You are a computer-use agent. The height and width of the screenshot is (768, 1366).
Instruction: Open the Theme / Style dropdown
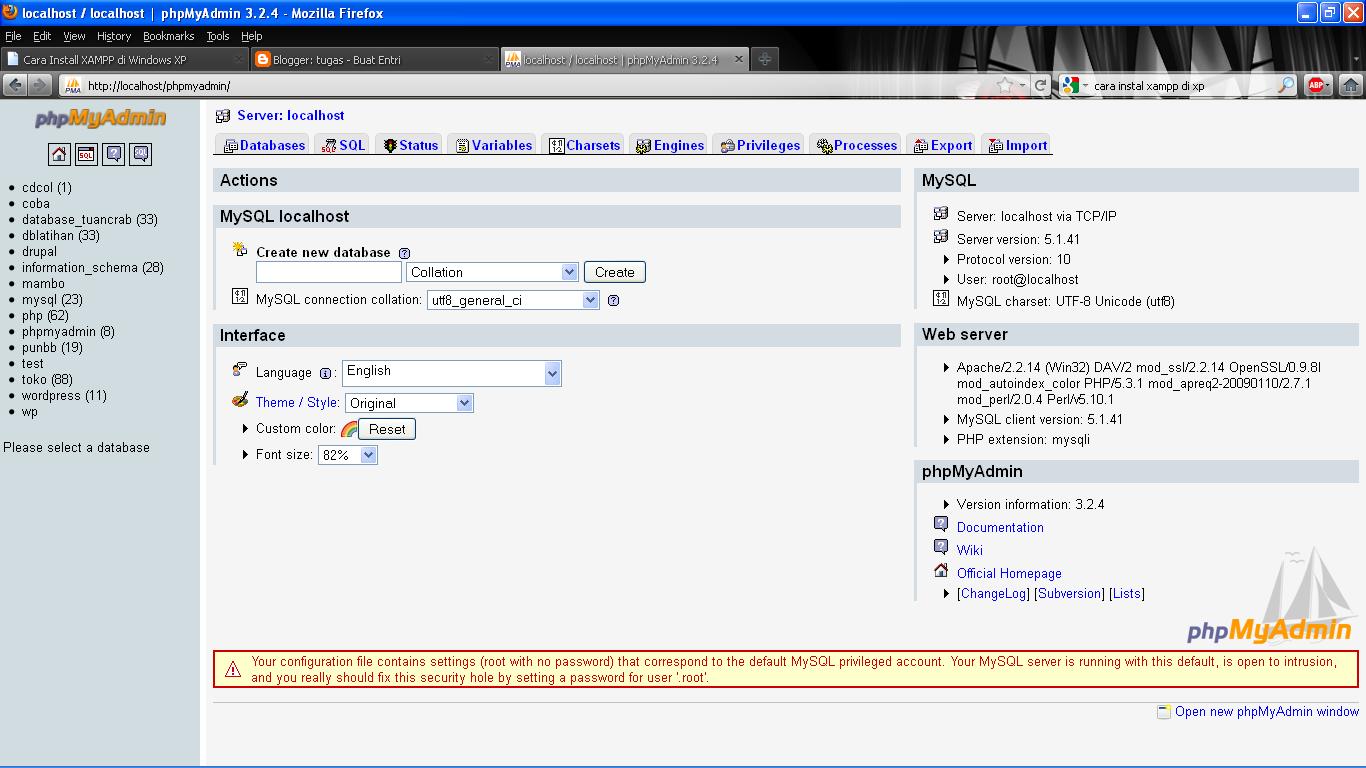click(x=409, y=402)
